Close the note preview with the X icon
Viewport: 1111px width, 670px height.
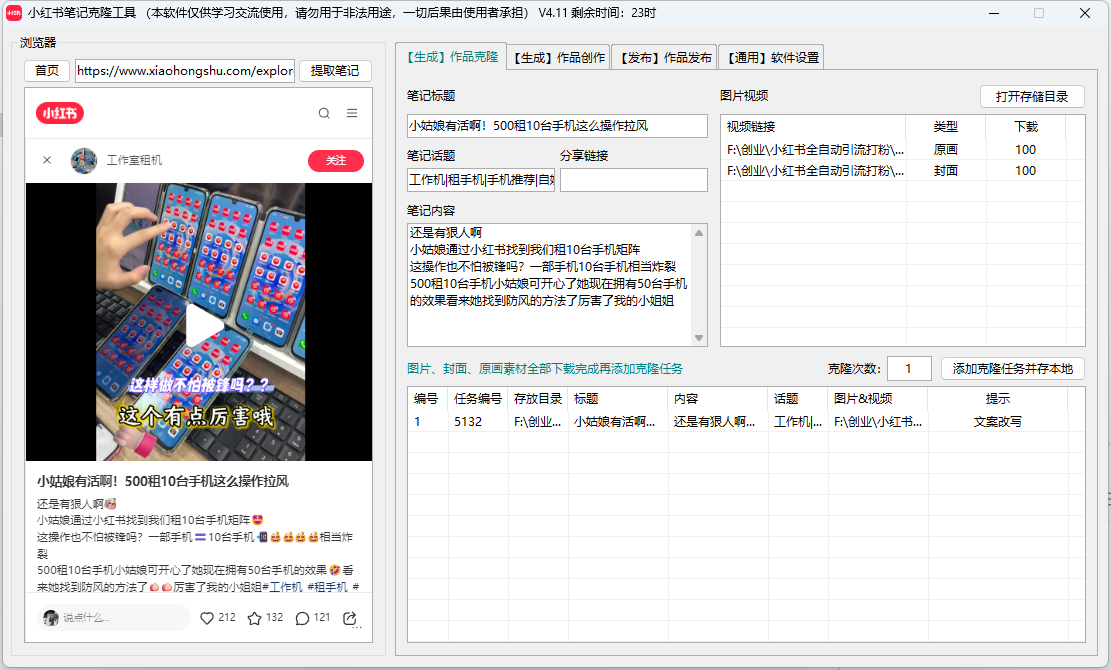point(49,161)
